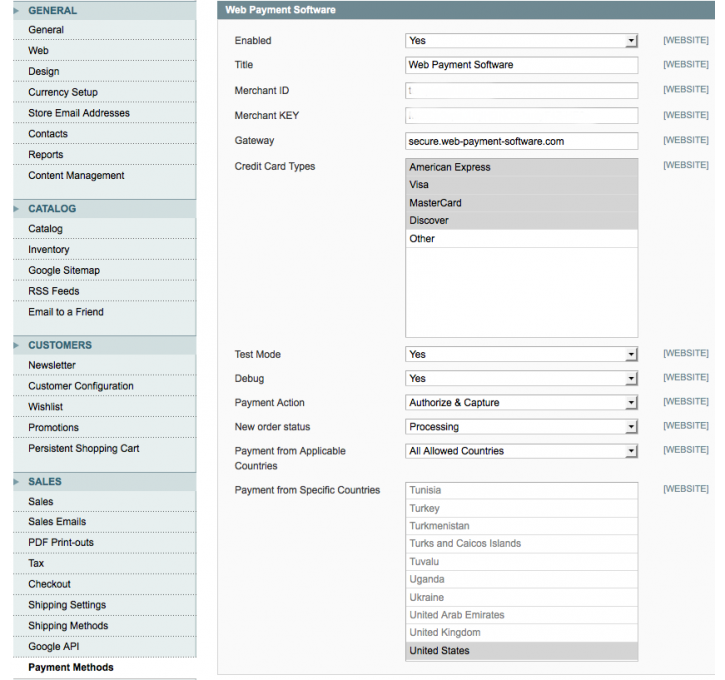Open Persistent Shopping Cart tab
Viewport: 725px width, 680px height.
click(x=104, y=448)
